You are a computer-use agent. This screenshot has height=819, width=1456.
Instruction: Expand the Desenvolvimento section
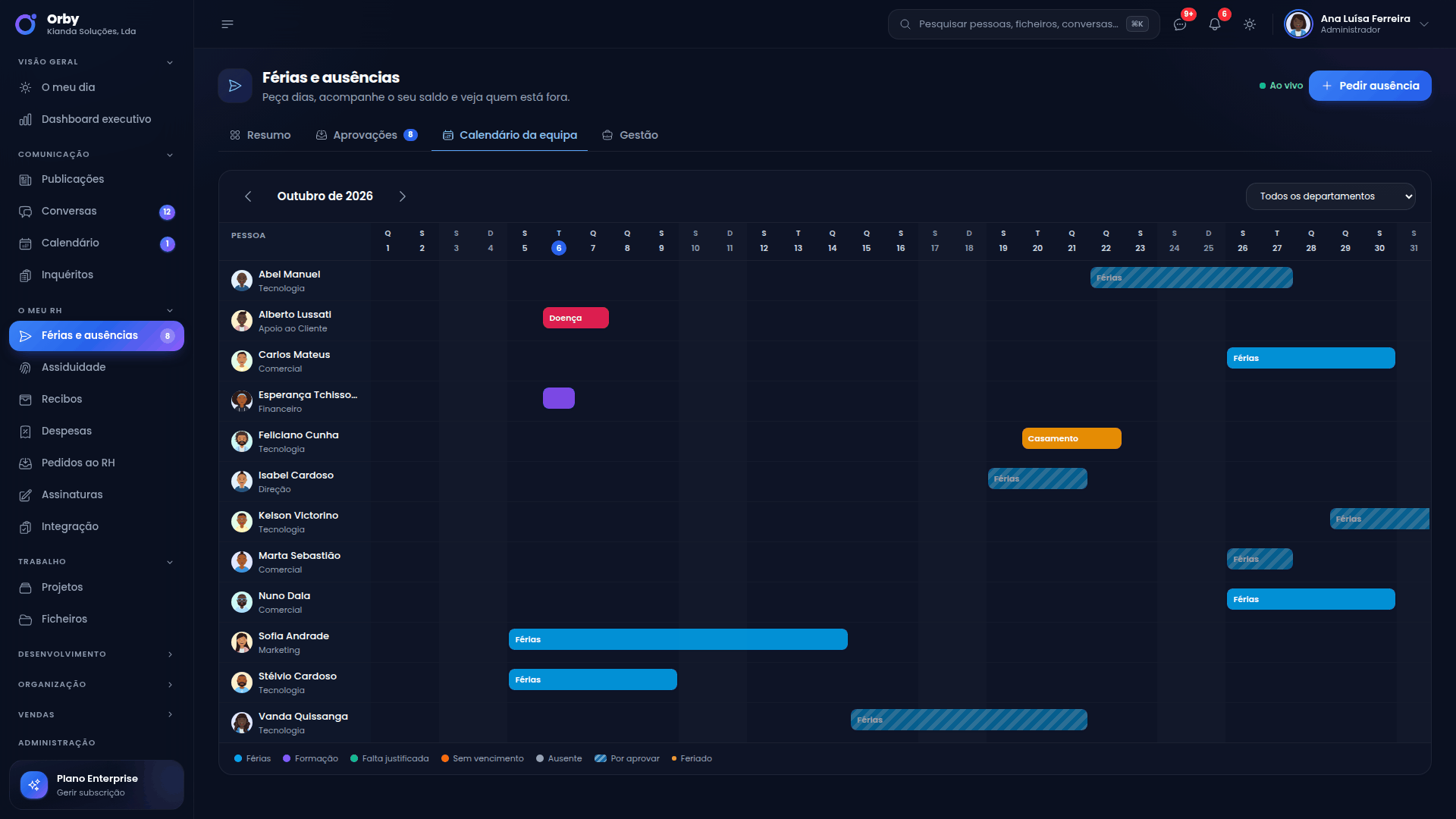(x=96, y=654)
